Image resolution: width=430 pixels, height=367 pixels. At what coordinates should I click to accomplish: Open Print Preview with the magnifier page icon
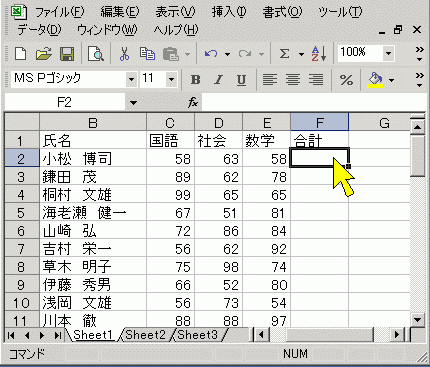(x=96, y=54)
